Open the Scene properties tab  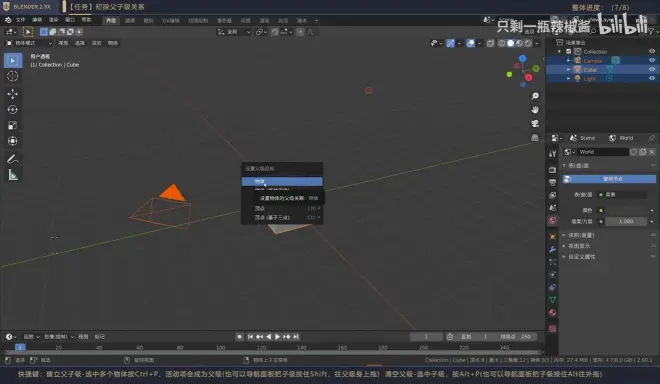553,208
